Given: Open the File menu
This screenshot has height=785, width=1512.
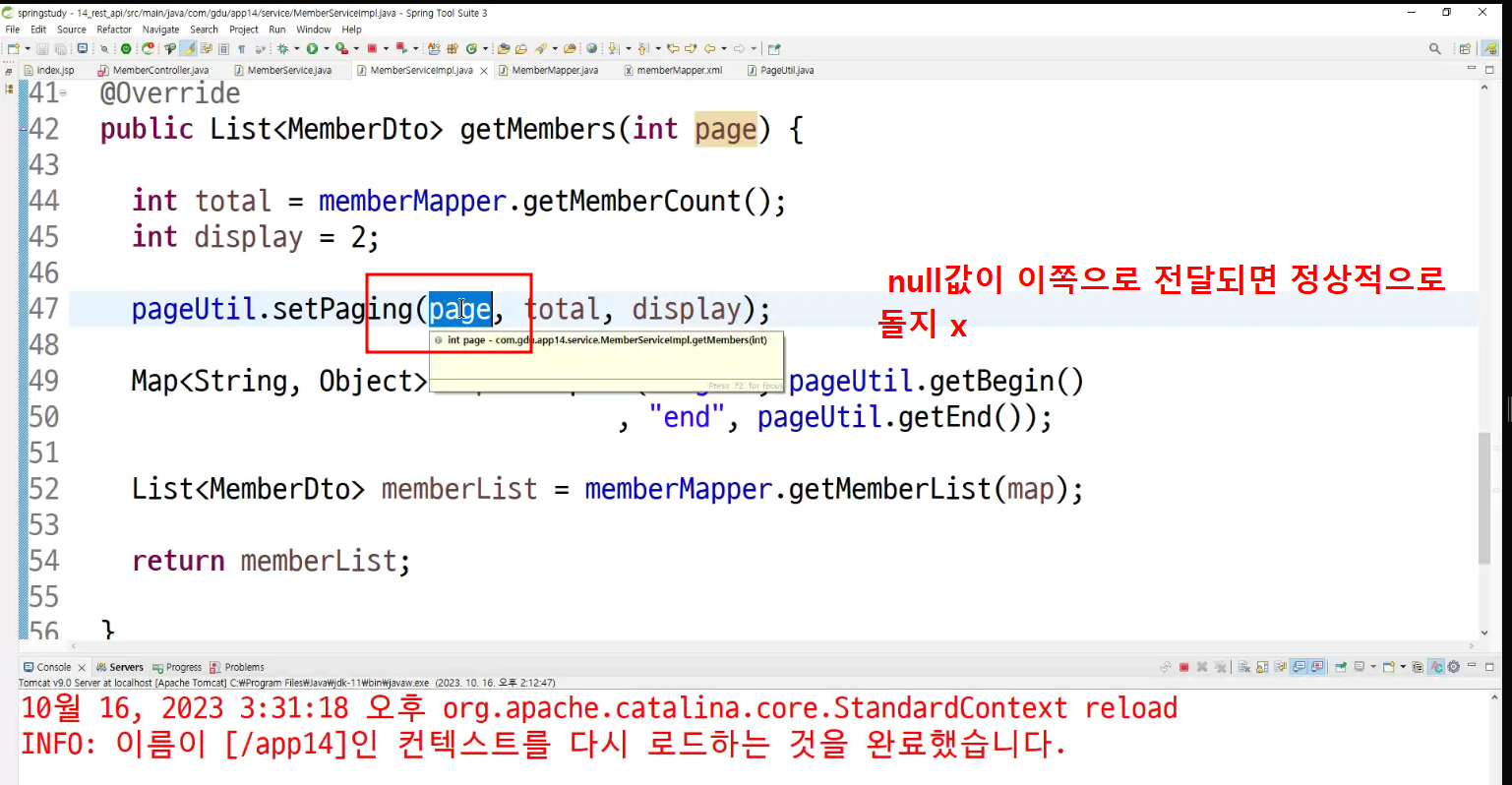Looking at the screenshot, I should [x=13, y=30].
